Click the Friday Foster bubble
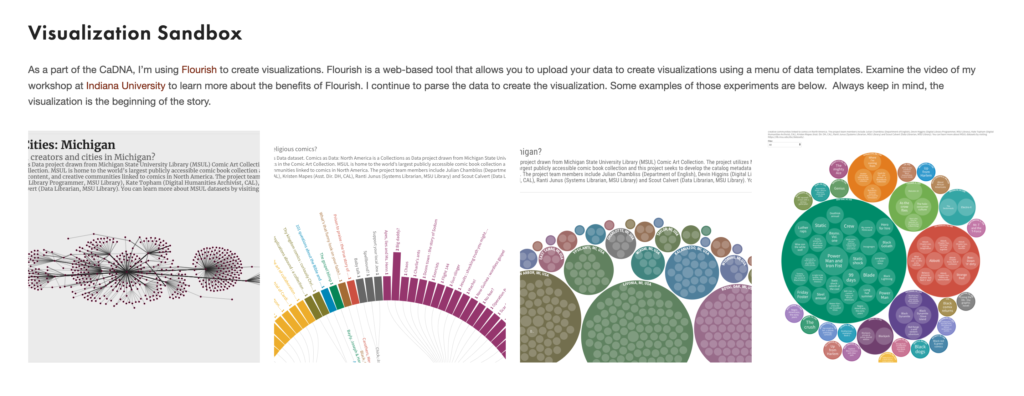 click(x=802, y=294)
